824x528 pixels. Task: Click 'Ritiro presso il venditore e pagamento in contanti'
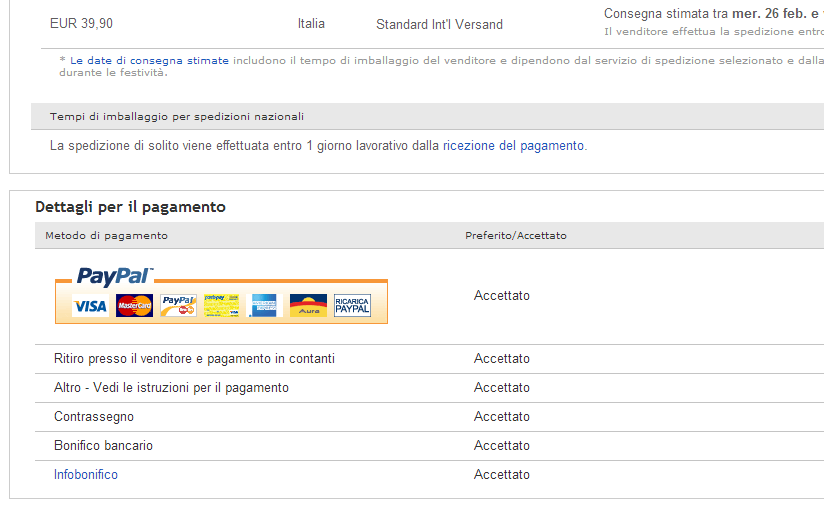(x=194, y=359)
